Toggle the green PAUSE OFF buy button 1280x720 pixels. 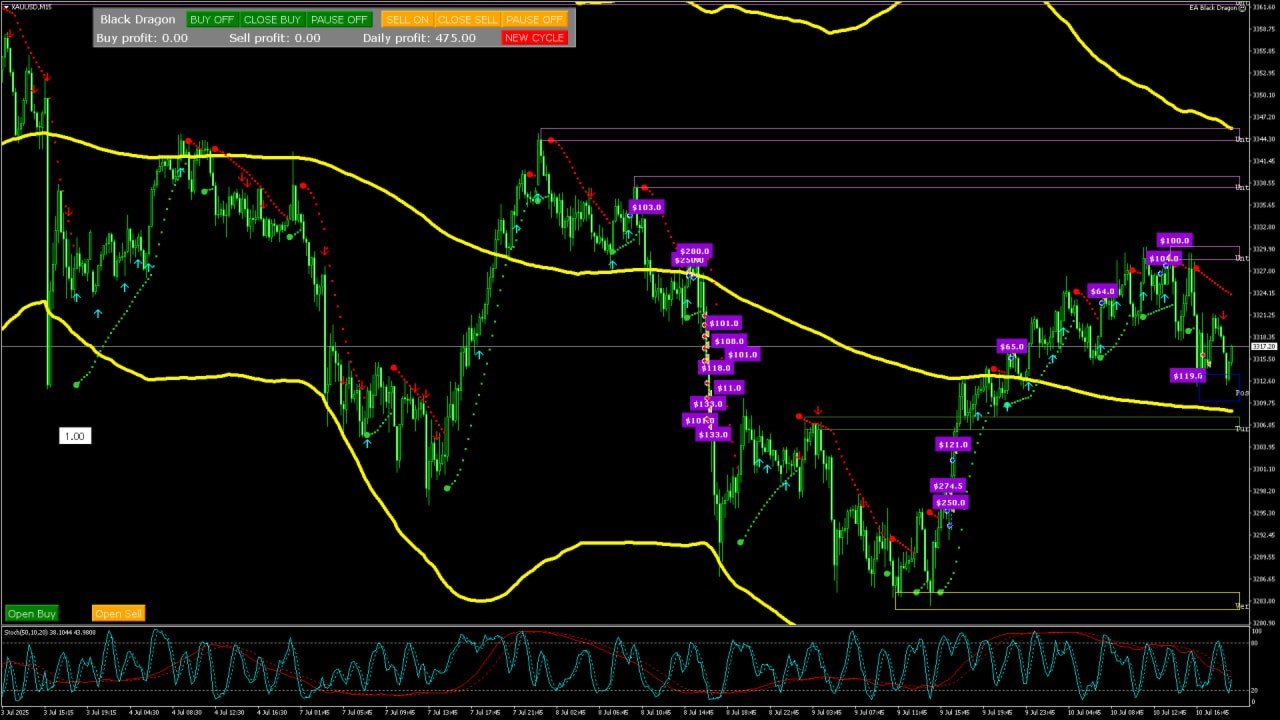coord(339,19)
